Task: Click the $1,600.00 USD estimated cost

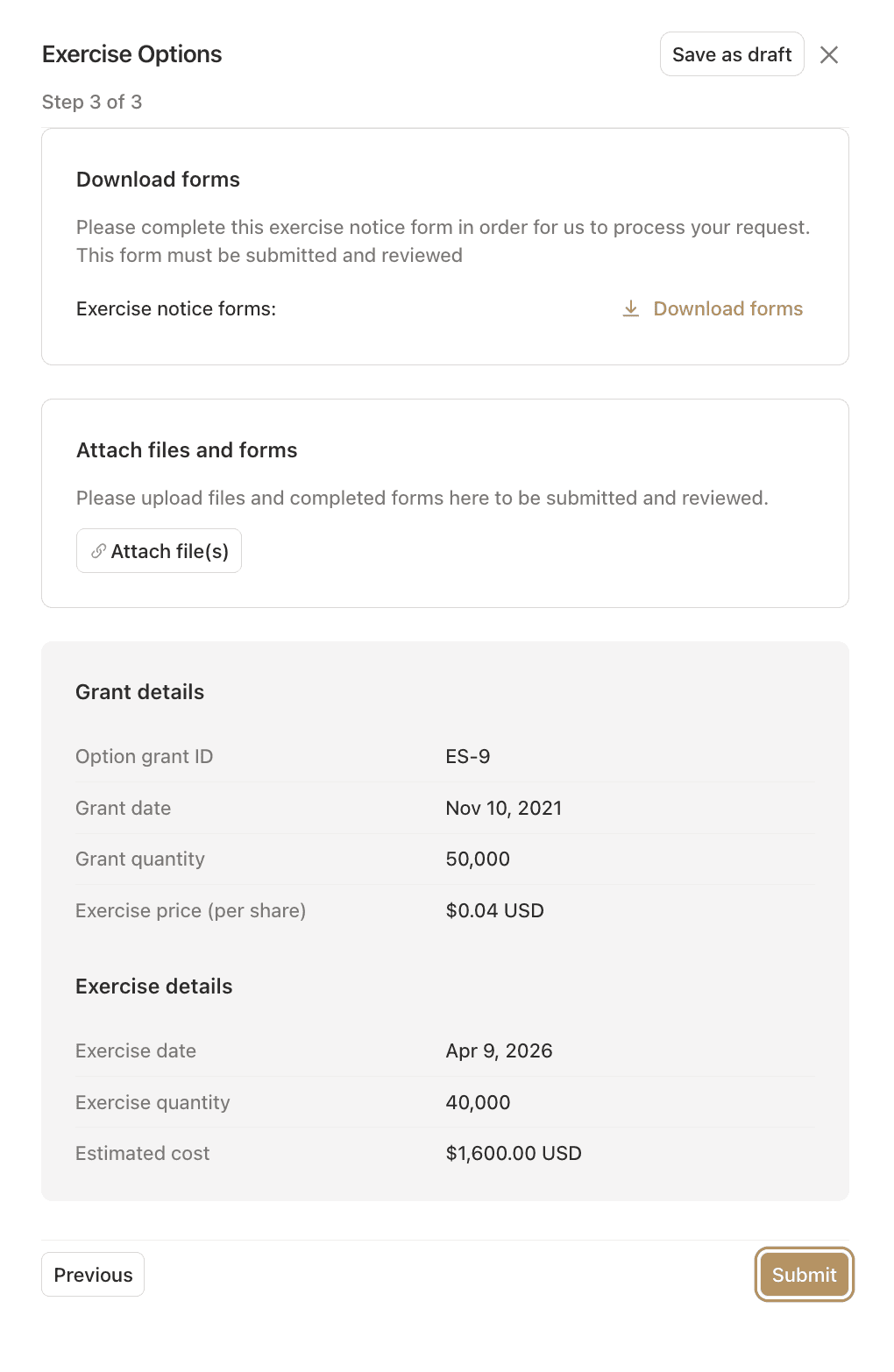Action: point(514,1153)
